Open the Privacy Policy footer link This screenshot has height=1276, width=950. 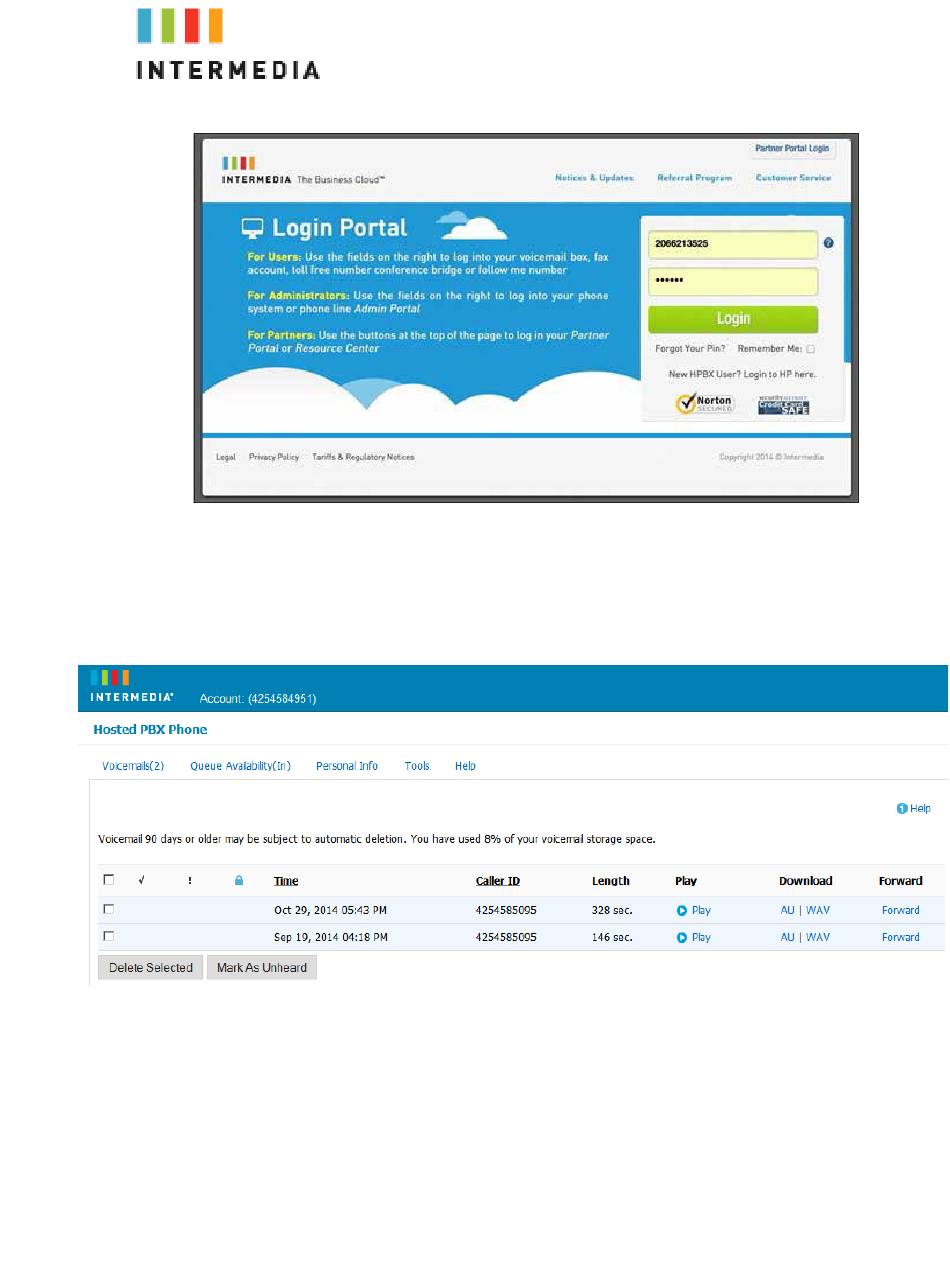tap(274, 457)
